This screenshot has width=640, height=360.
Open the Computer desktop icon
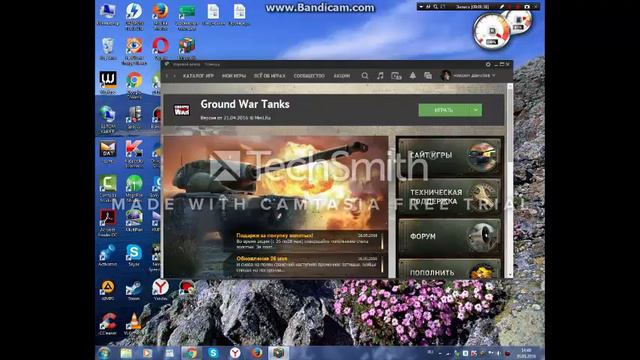108,15
